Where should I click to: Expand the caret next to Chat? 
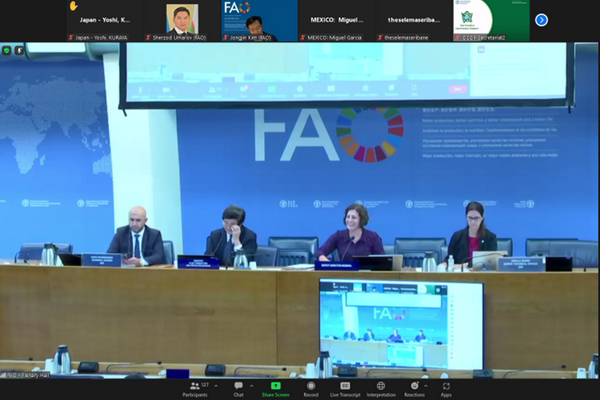tap(251, 385)
